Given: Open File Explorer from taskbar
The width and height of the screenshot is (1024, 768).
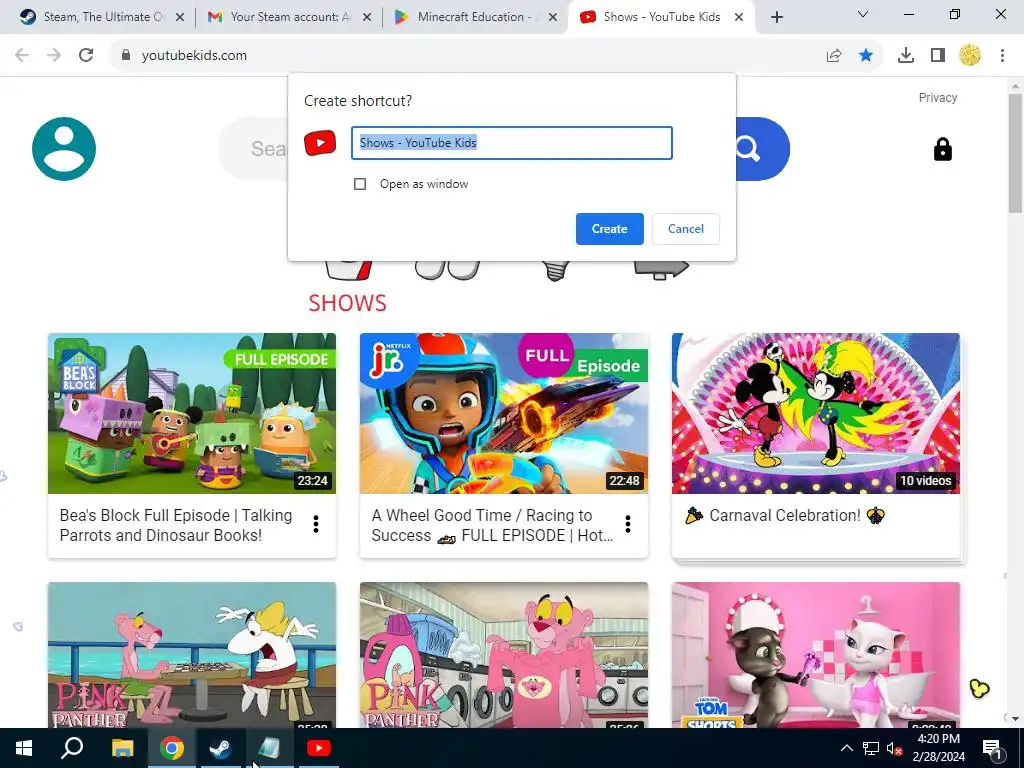Looking at the screenshot, I should click(122, 748).
